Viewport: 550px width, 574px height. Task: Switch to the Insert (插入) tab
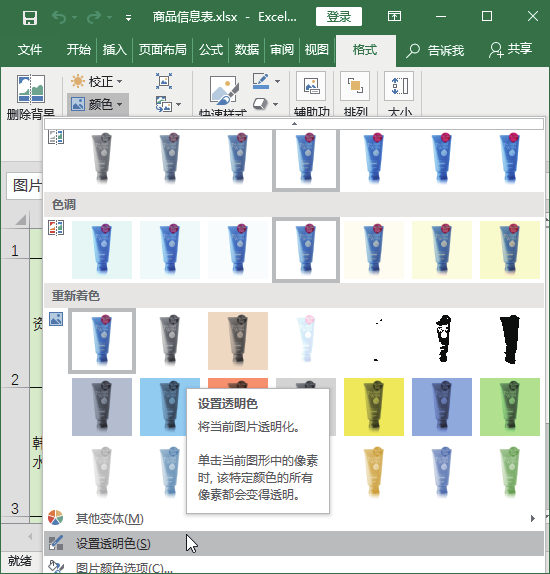point(114,49)
